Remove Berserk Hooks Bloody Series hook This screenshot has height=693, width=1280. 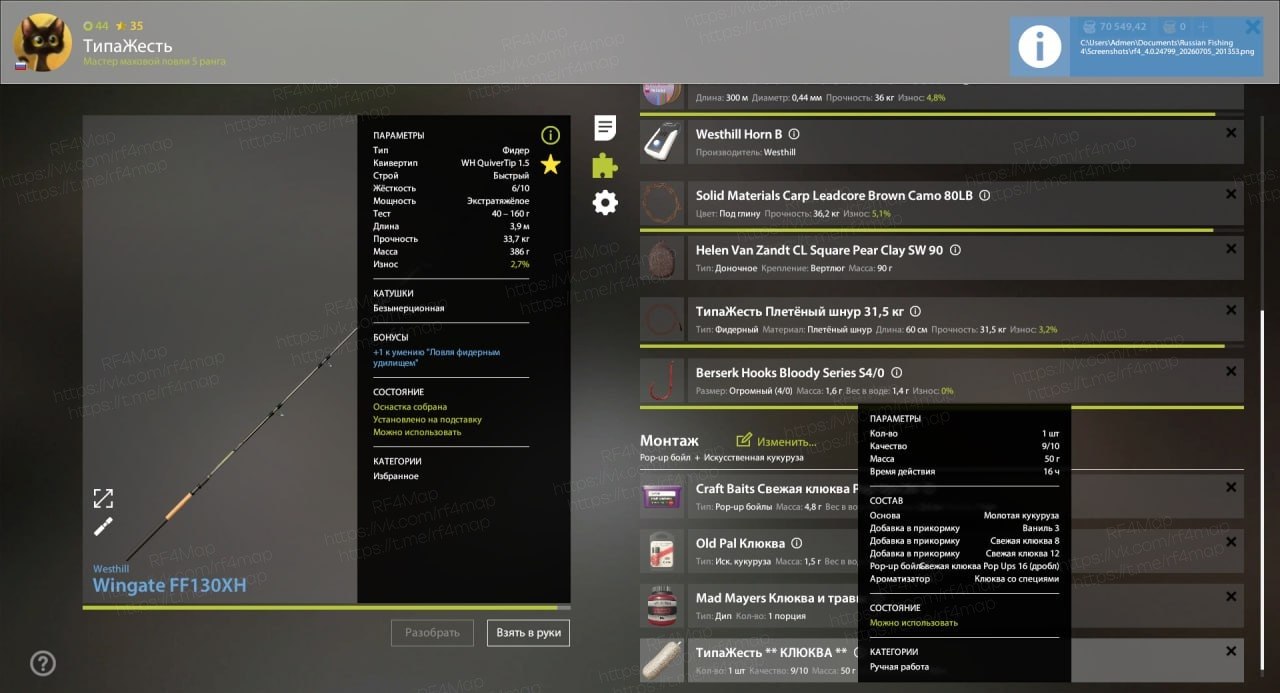(1231, 371)
